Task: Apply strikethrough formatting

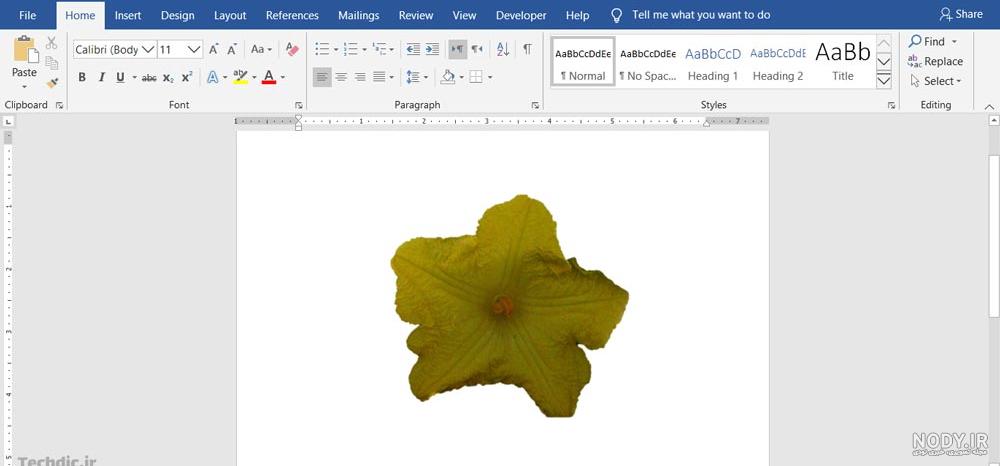Action: coord(149,78)
